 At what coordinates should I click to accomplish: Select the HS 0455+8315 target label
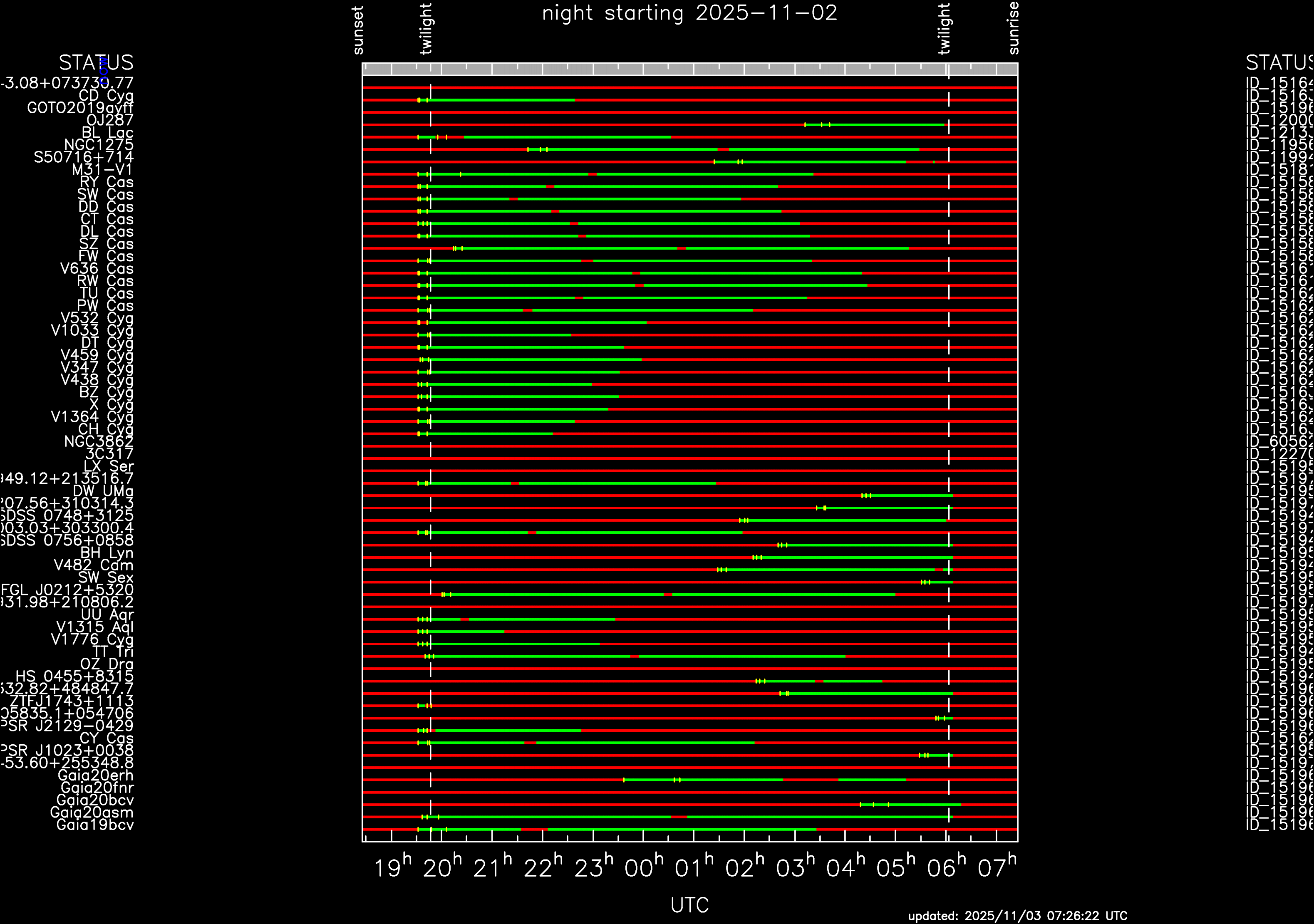click(74, 677)
